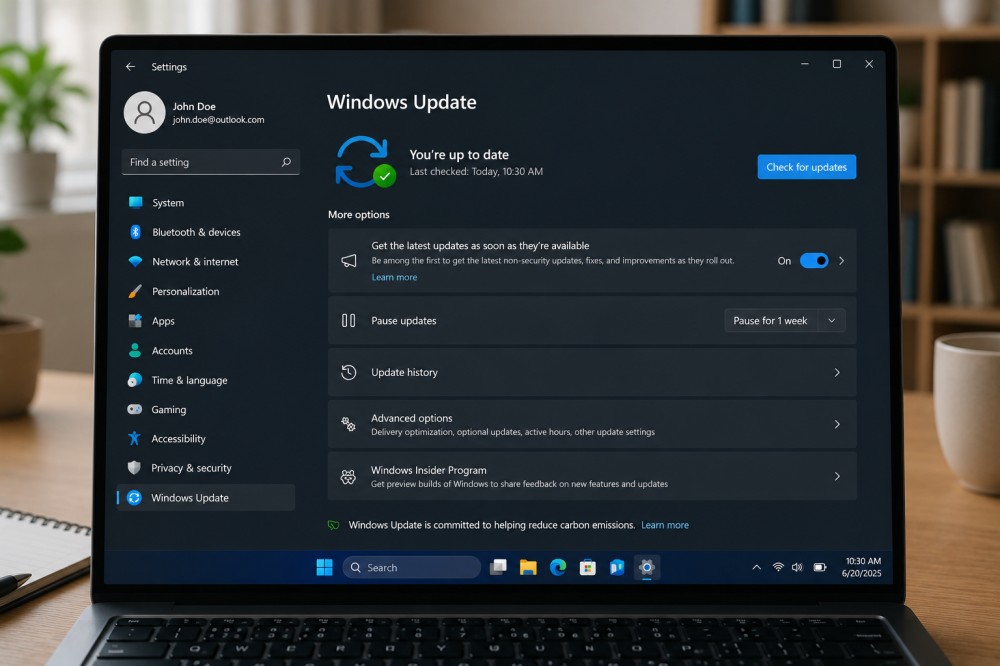
Task: Click the pause icon beside Pause updates
Action: pyautogui.click(x=348, y=320)
